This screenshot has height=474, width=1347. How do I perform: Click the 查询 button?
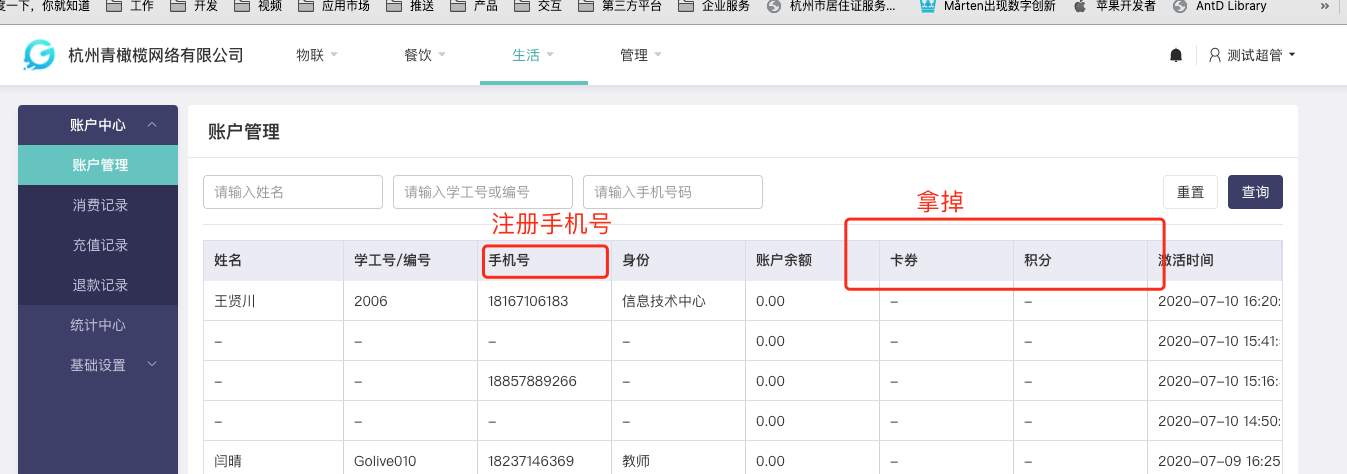(1255, 192)
